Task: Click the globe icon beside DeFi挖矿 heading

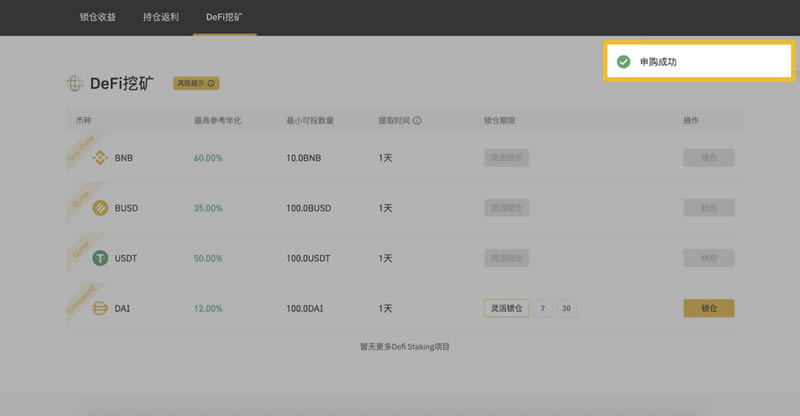Action: pos(75,83)
